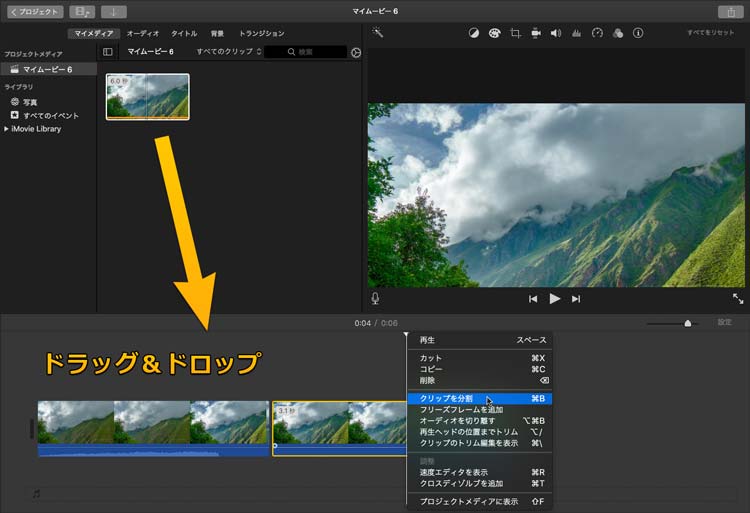Click the share export icon
Viewport: 750px width, 513px height.
730,12
